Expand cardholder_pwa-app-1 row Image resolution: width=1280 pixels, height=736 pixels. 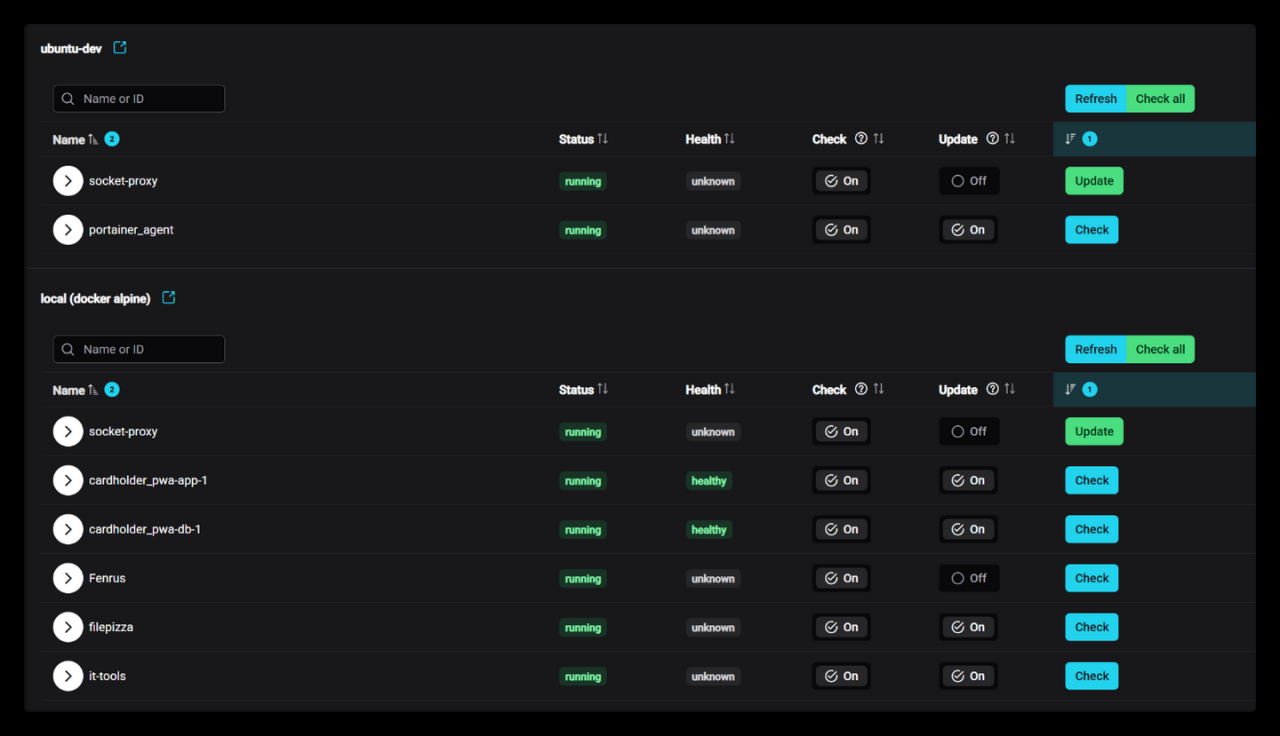click(68, 480)
